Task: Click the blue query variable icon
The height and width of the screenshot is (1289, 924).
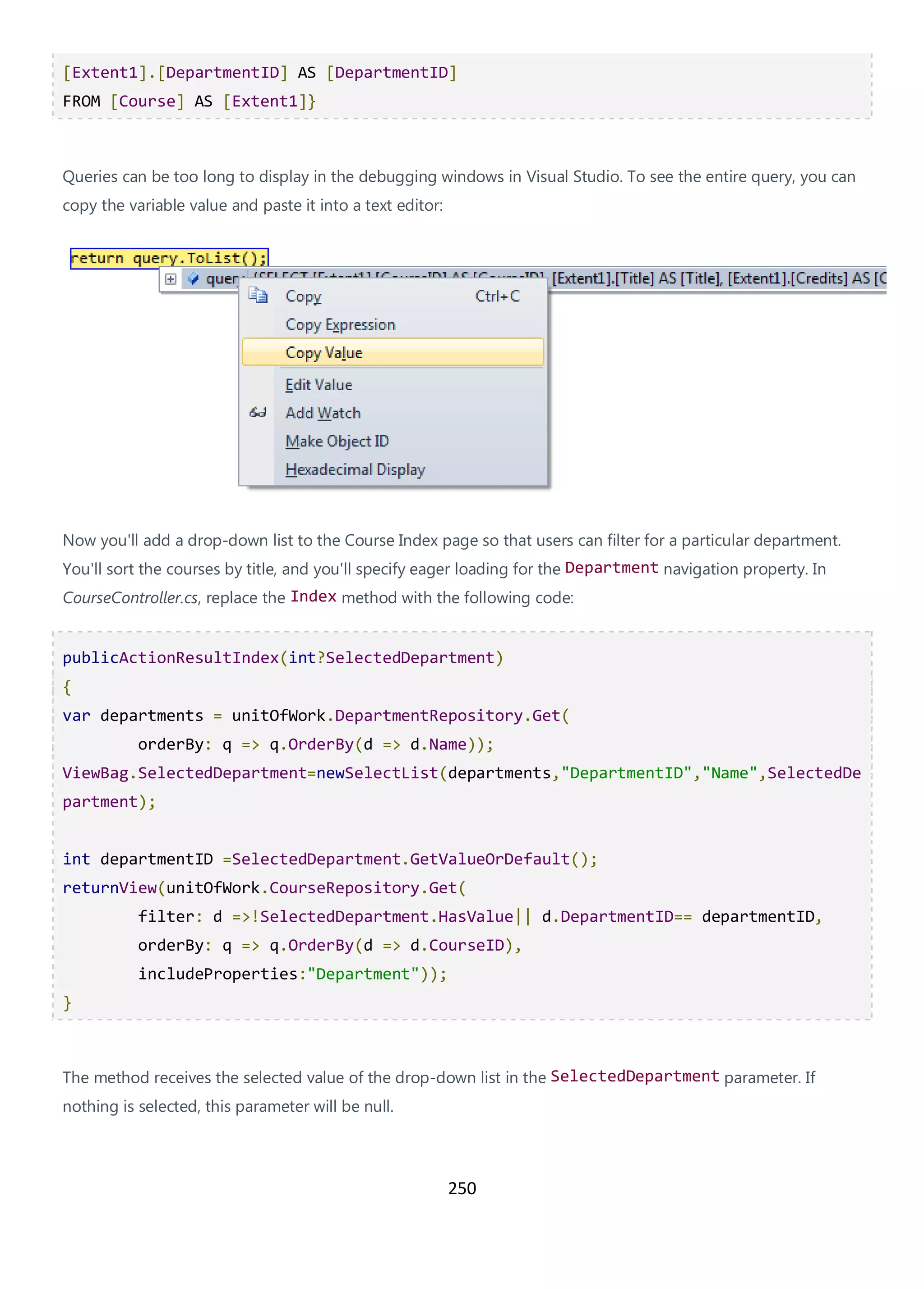Action: (193, 278)
